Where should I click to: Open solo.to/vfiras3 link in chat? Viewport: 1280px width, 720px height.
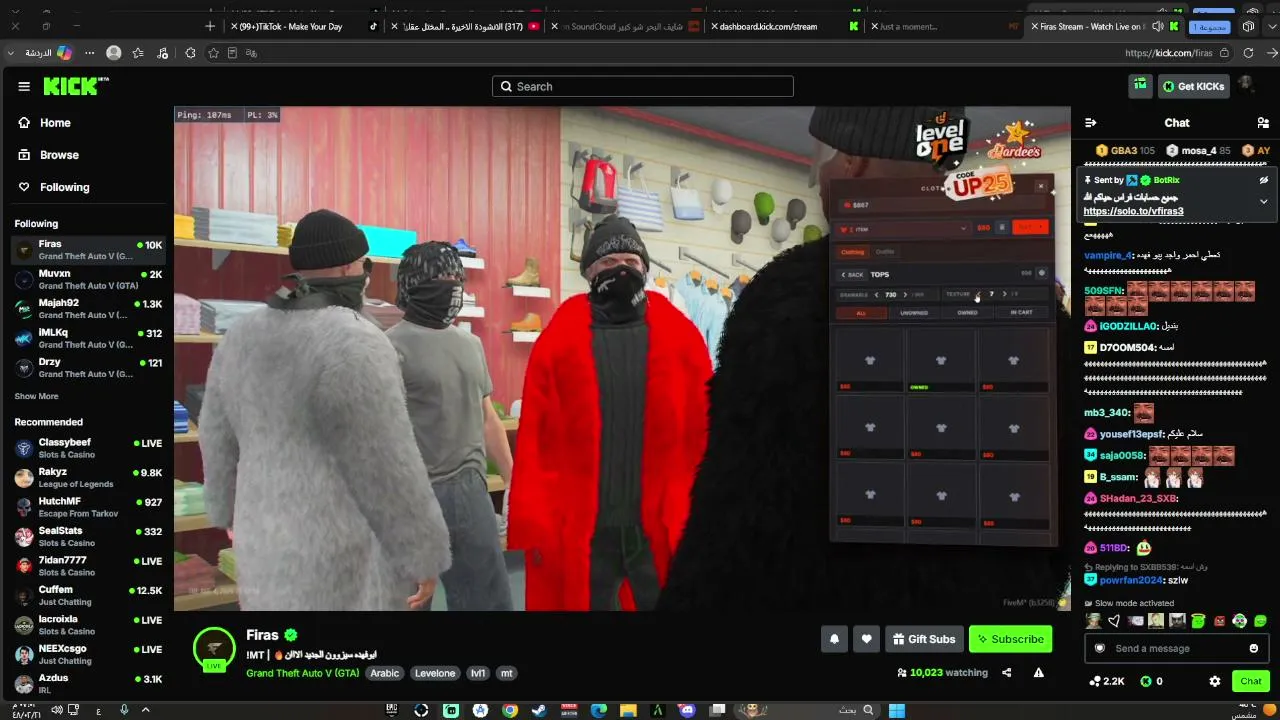point(1133,211)
